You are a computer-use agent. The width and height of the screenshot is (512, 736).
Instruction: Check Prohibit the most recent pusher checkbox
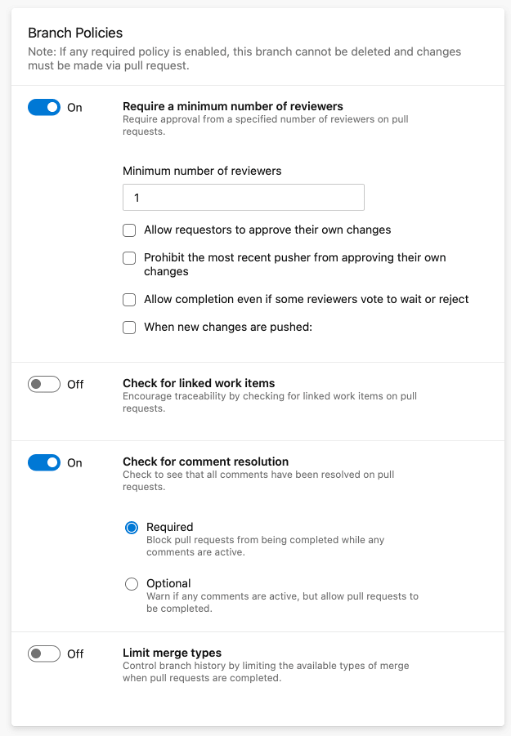click(x=130, y=258)
